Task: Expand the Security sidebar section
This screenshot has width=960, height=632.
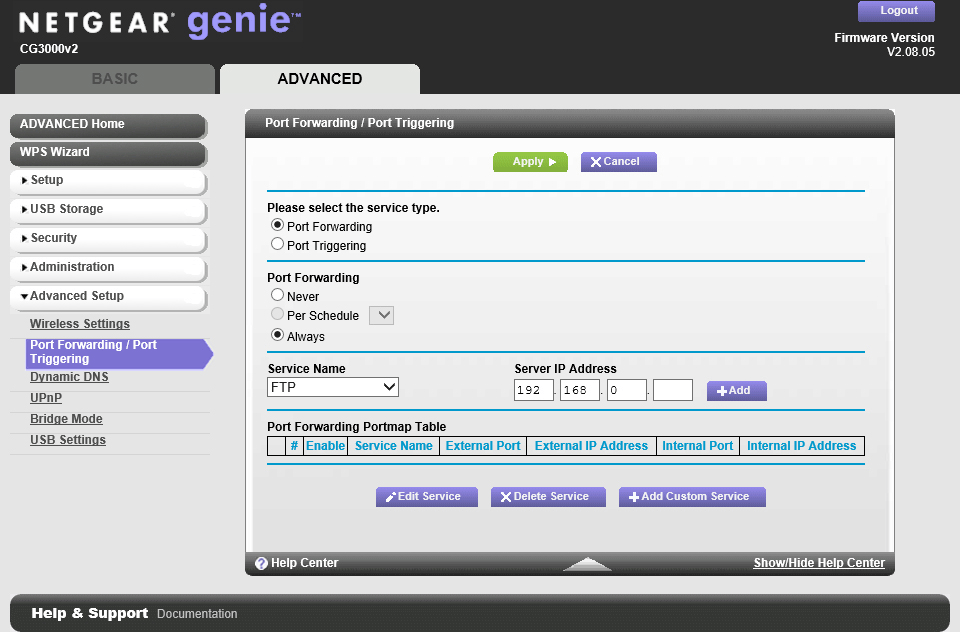Action: click(x=107, y=239)
